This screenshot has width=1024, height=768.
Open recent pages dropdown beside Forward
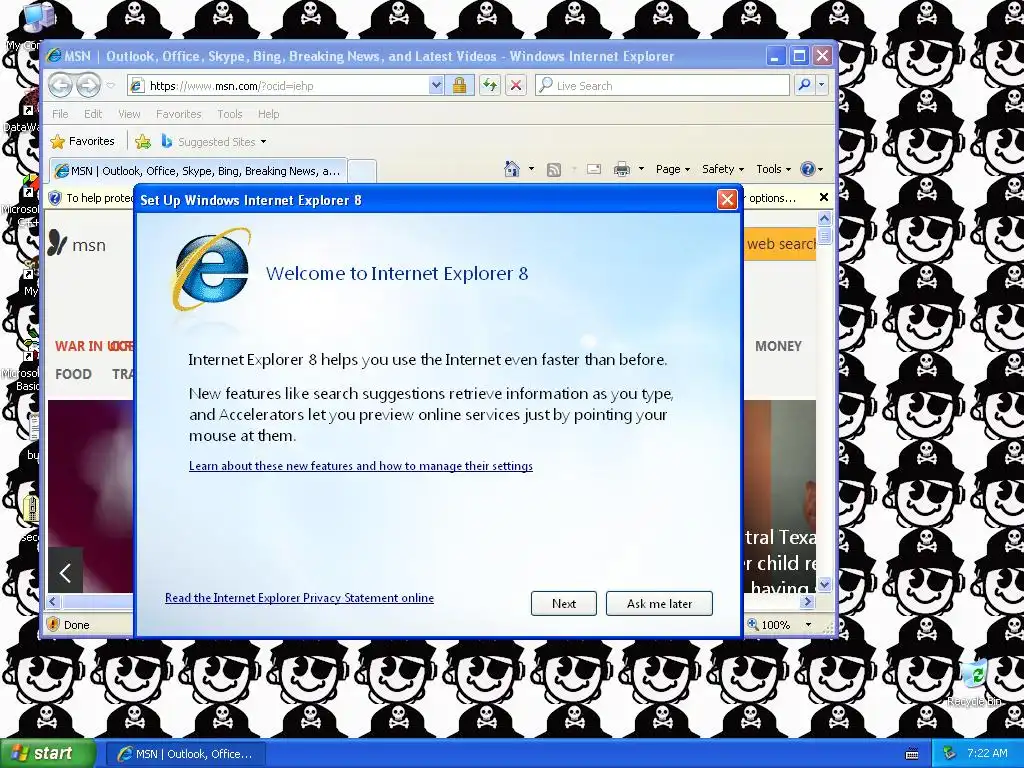110,86
